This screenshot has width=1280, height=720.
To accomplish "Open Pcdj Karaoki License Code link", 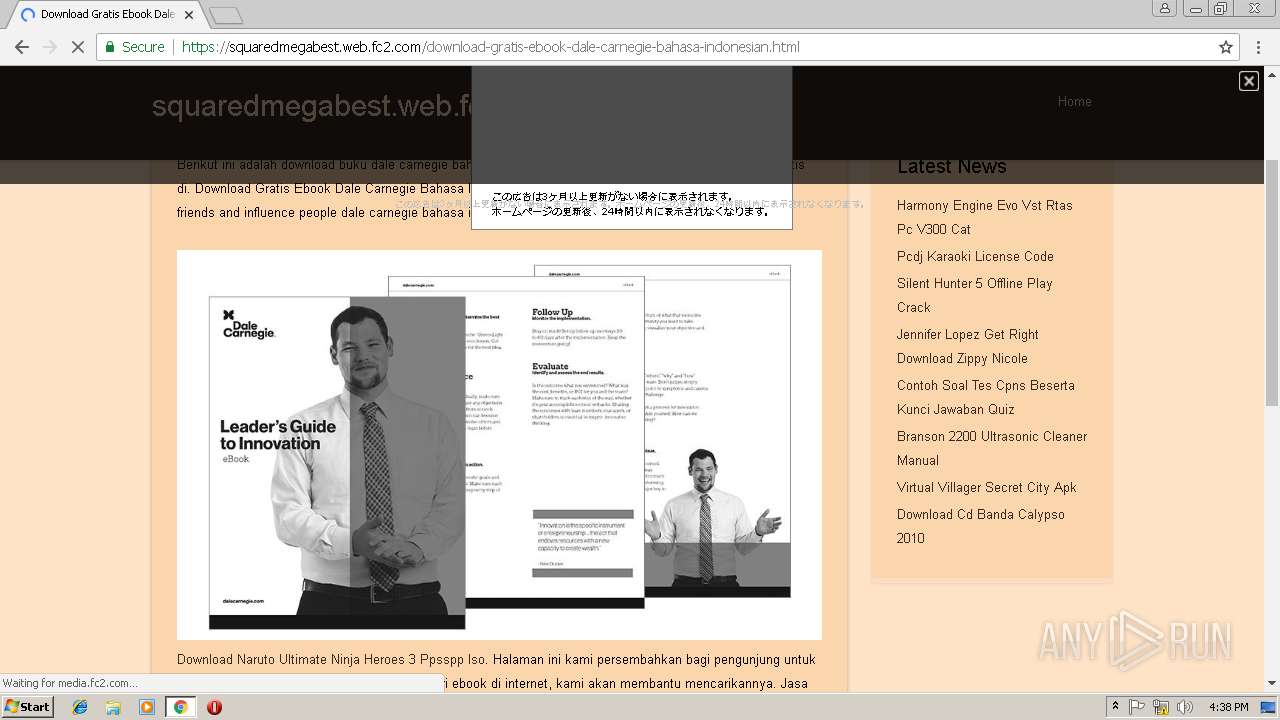I will coord(975,256).
